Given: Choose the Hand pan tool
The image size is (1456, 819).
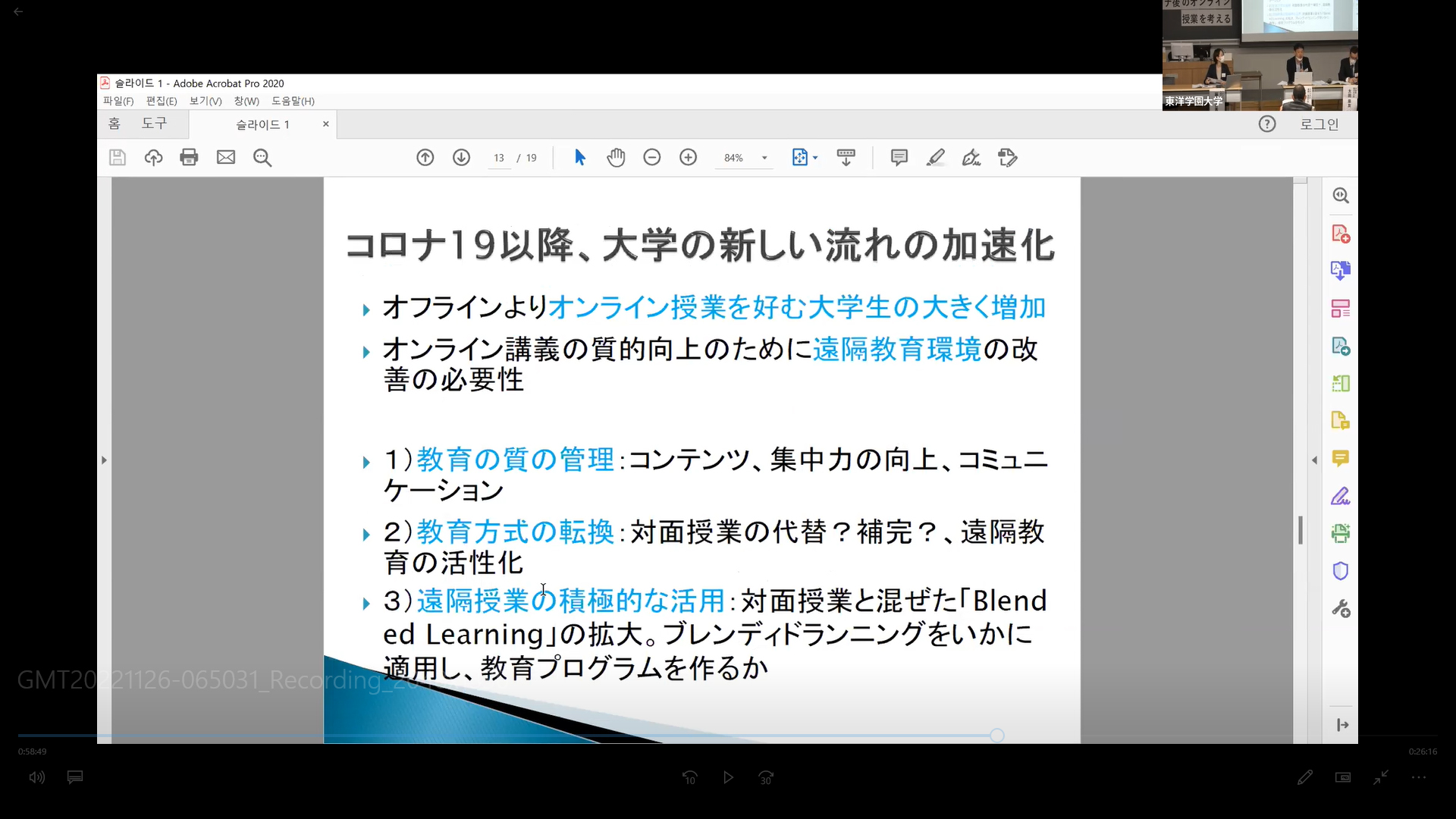Looking at the screenshot, I should [x=616, y=158].
